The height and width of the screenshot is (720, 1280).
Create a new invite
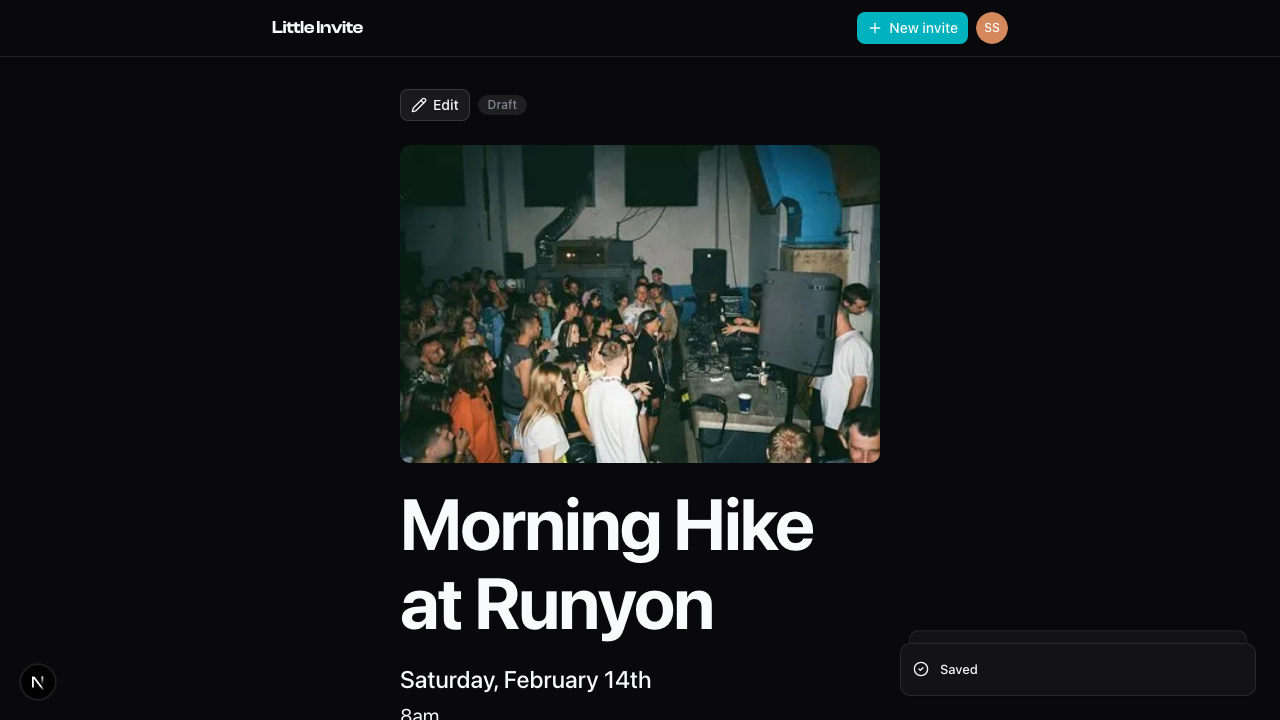[912, 28]
